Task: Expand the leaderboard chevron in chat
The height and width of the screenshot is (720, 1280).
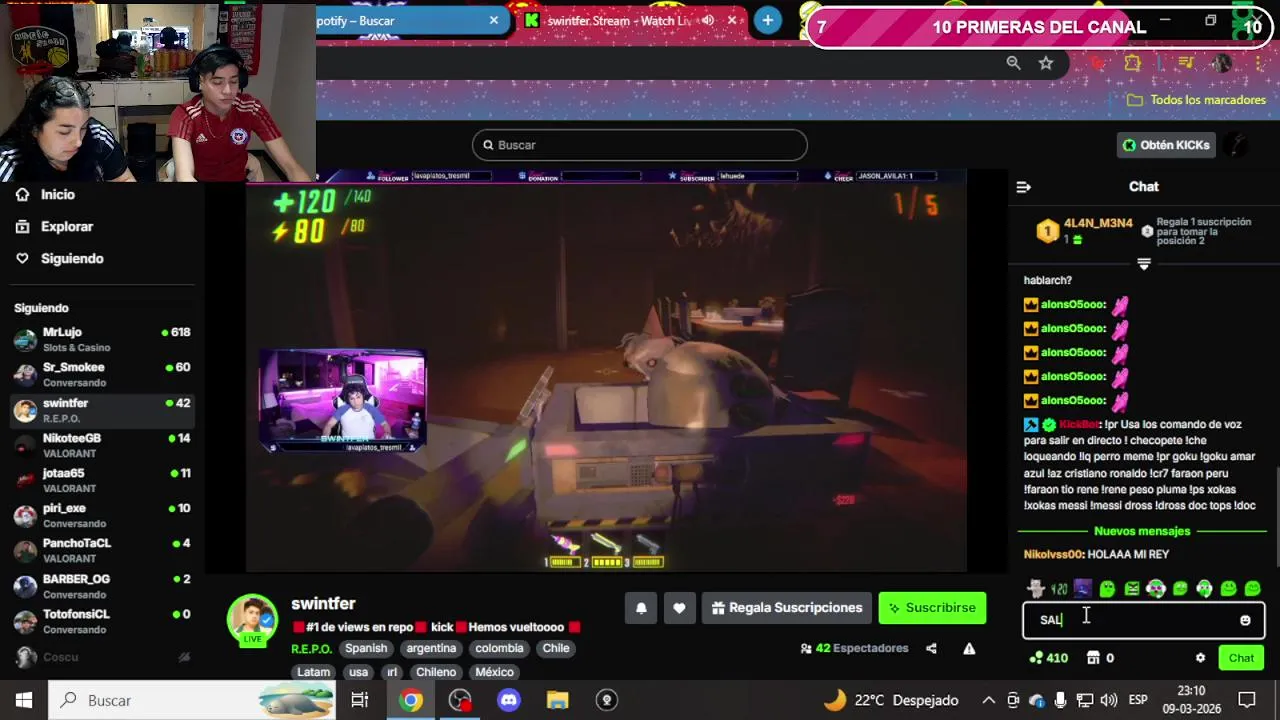Action: point(1144,264)
